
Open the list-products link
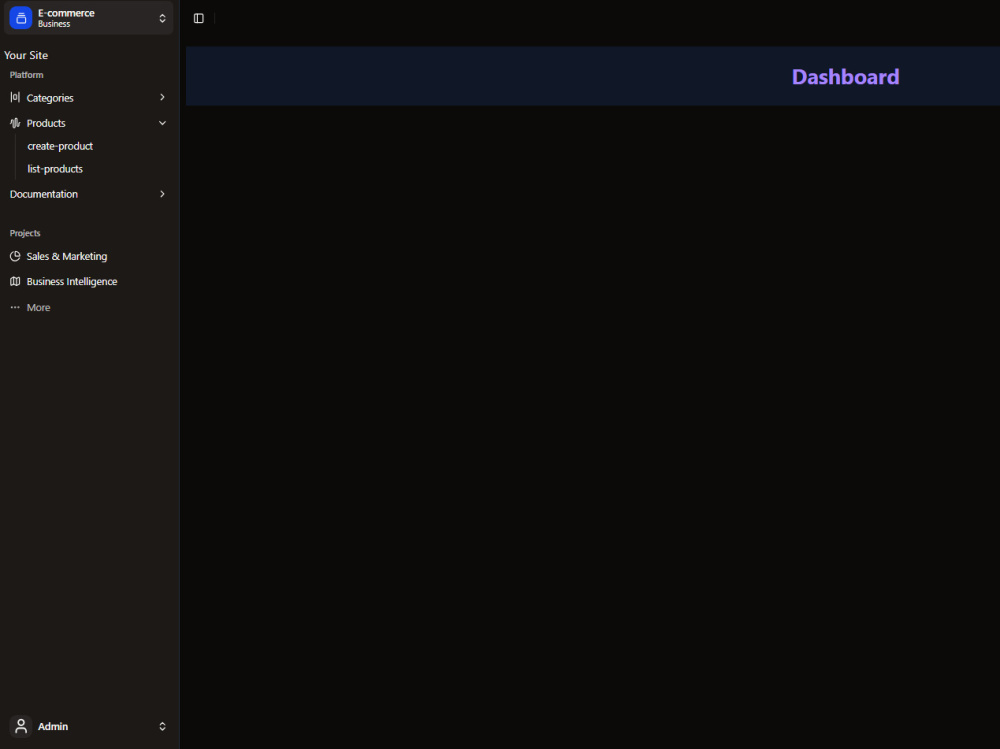(x=55, y=169)
